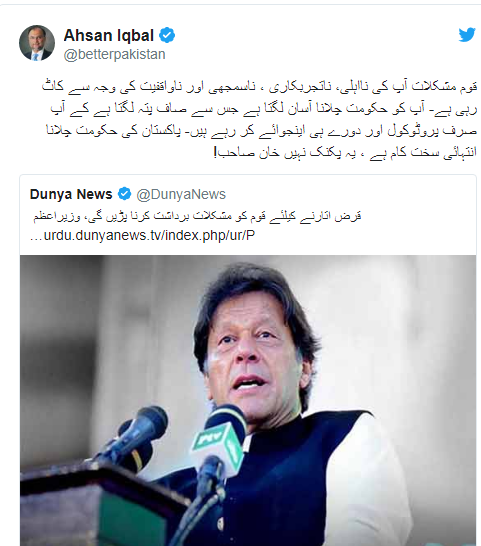Open Ahsan Iqbal's profile avatar
The height and width of the screenshot is (546, 481).
click(37, 43)
